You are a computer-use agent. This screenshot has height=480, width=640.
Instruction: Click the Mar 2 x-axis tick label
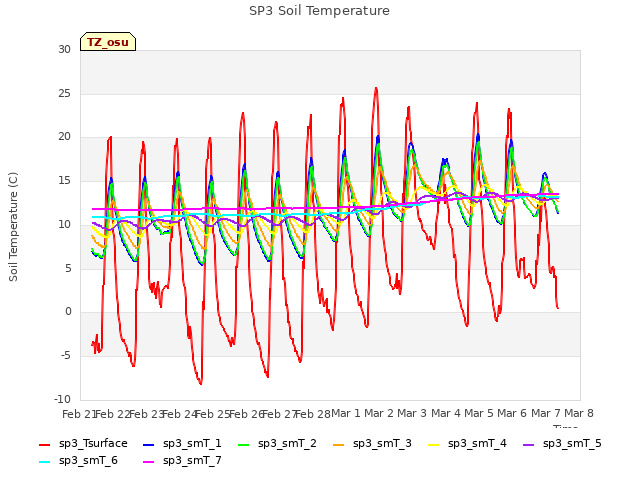pos(379,413)
